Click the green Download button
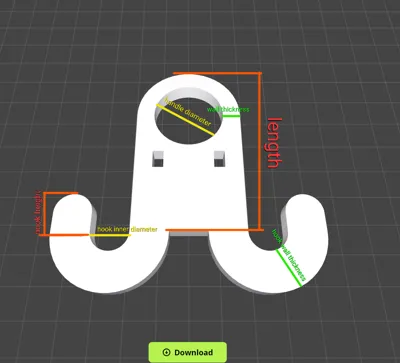The width and height of the screenshot is (400, 363). [188, 352]
